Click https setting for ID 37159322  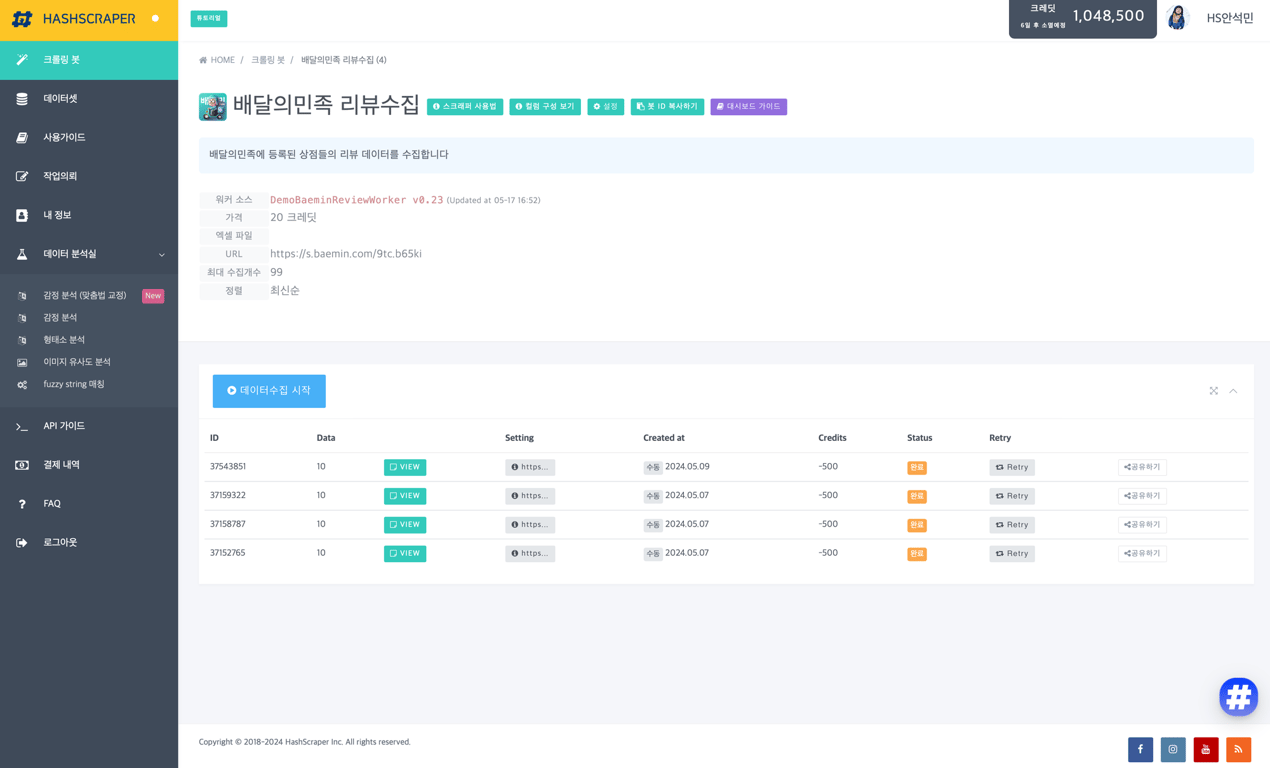tap(530, 496)
